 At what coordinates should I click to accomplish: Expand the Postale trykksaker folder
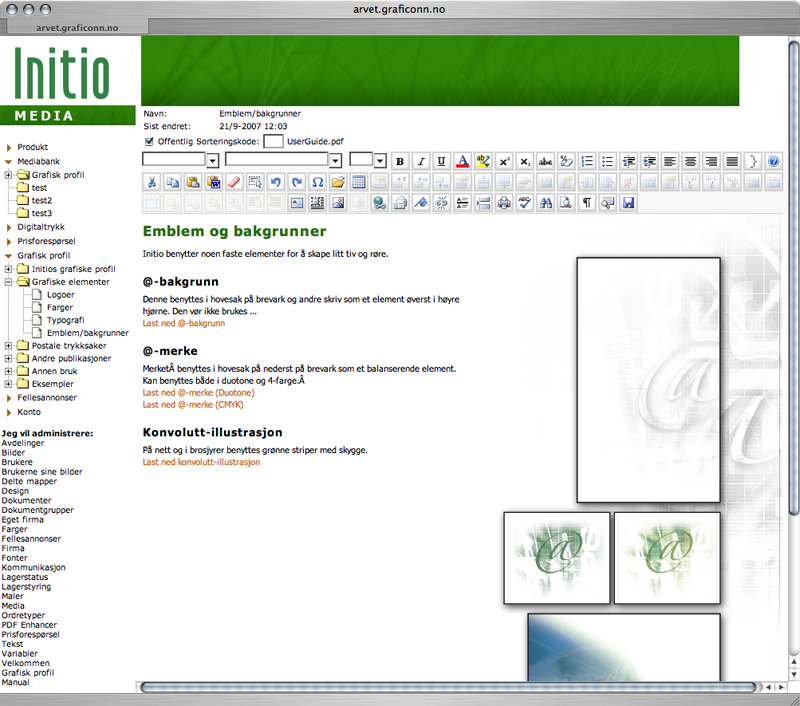coord(9,345)
